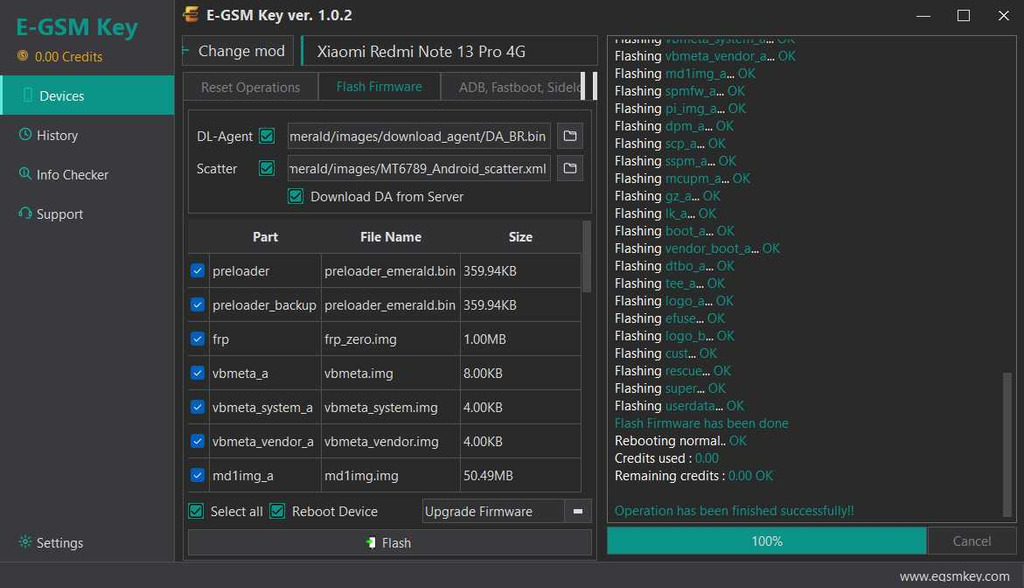Click the Part column header

(265, 237)
